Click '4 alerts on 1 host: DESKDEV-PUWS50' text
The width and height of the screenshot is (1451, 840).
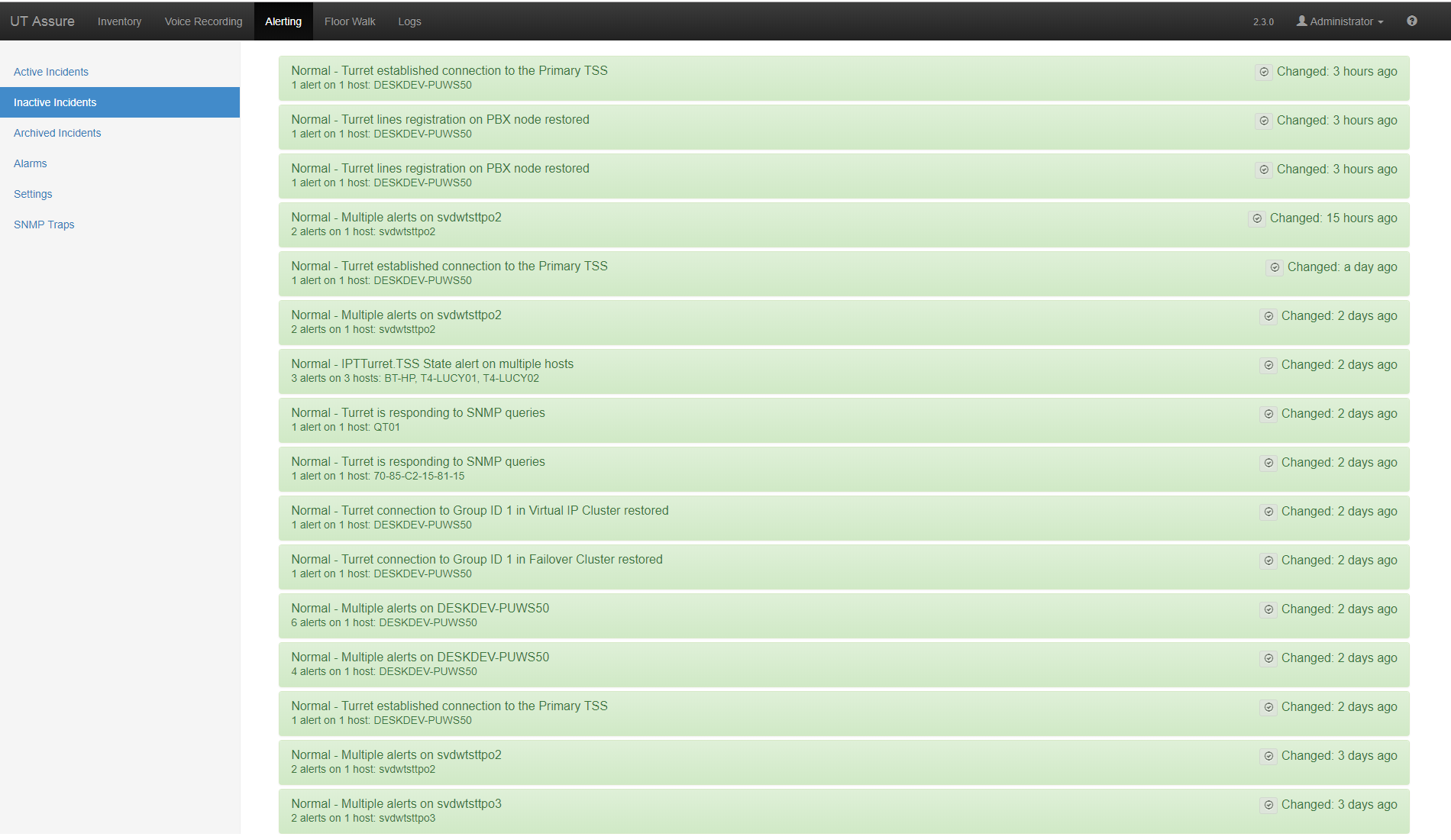coord(384,672)
